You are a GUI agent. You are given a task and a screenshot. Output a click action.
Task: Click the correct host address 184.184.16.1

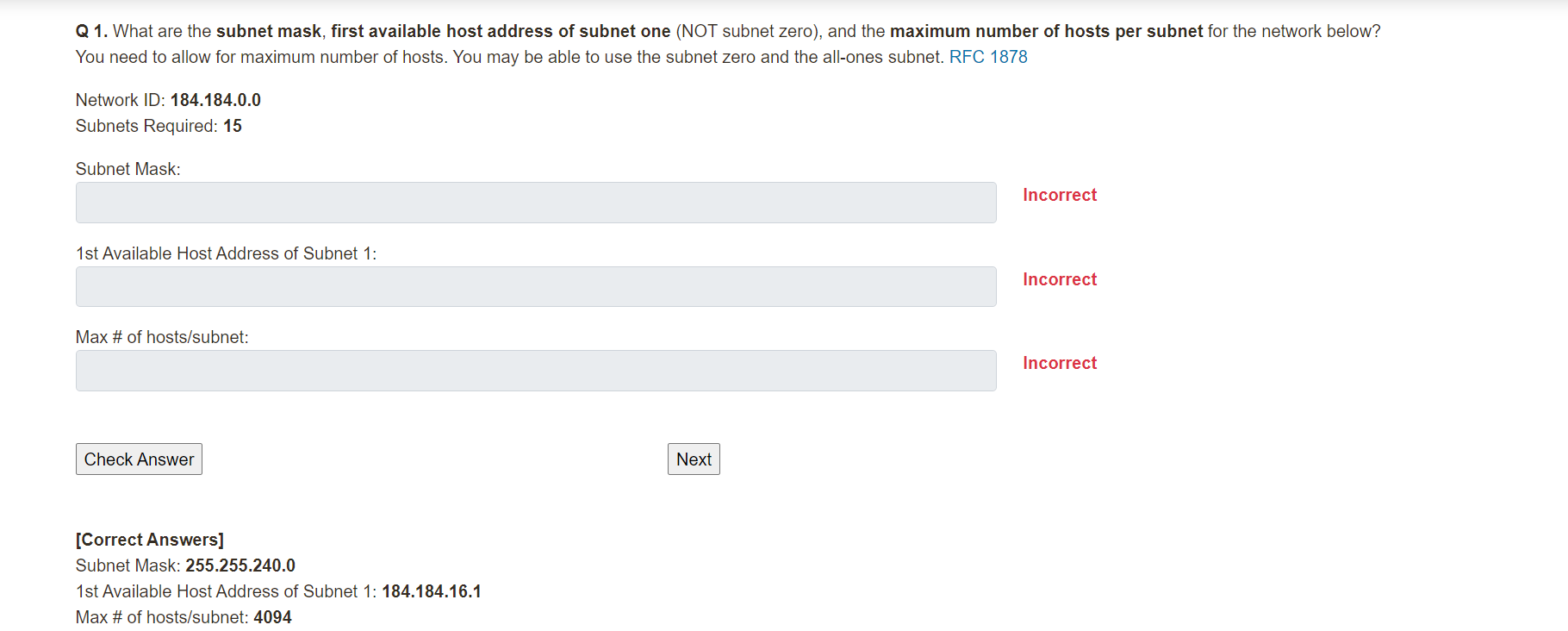(432, 591)
